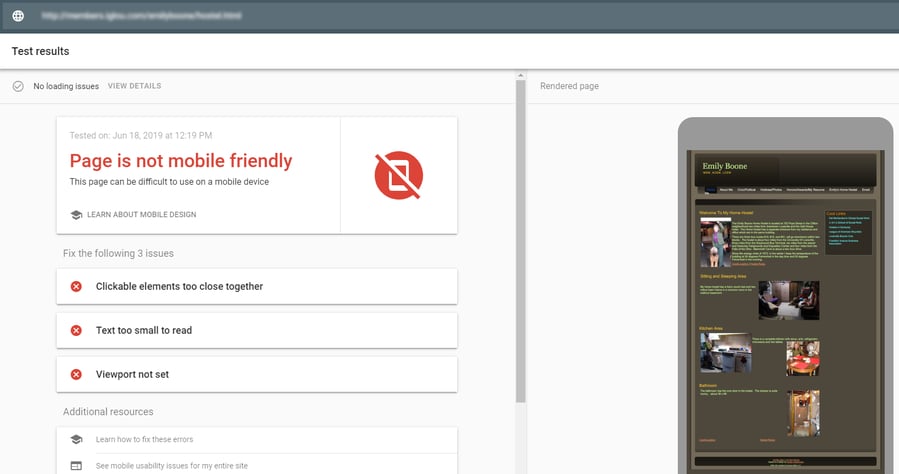Open the LEARN ABOUT MOBILE DESIGN link
Image resolution: width=899 pixels, height=474 pixels.
pos(141,215)
